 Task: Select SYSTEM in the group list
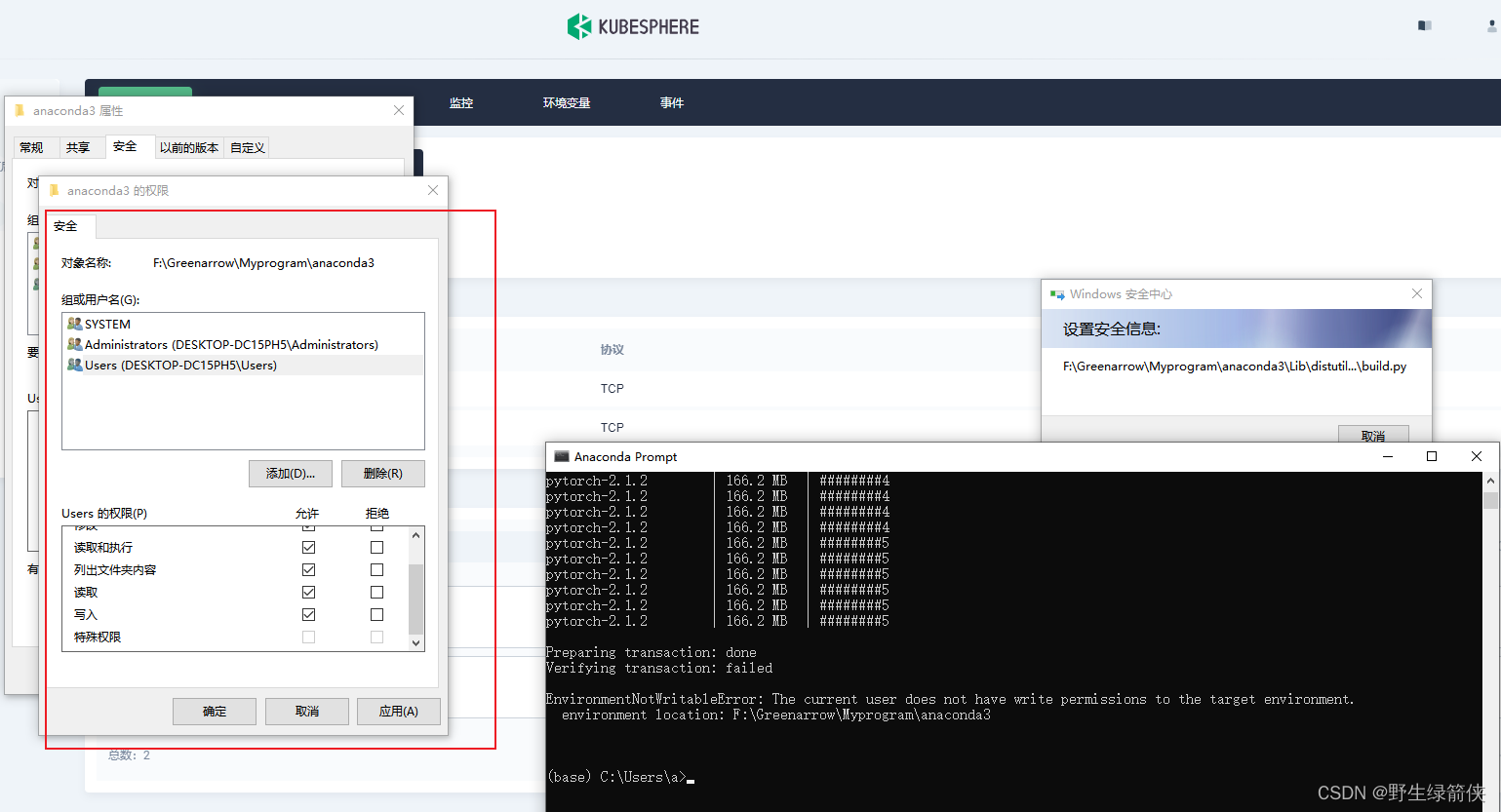click(243, 324)
